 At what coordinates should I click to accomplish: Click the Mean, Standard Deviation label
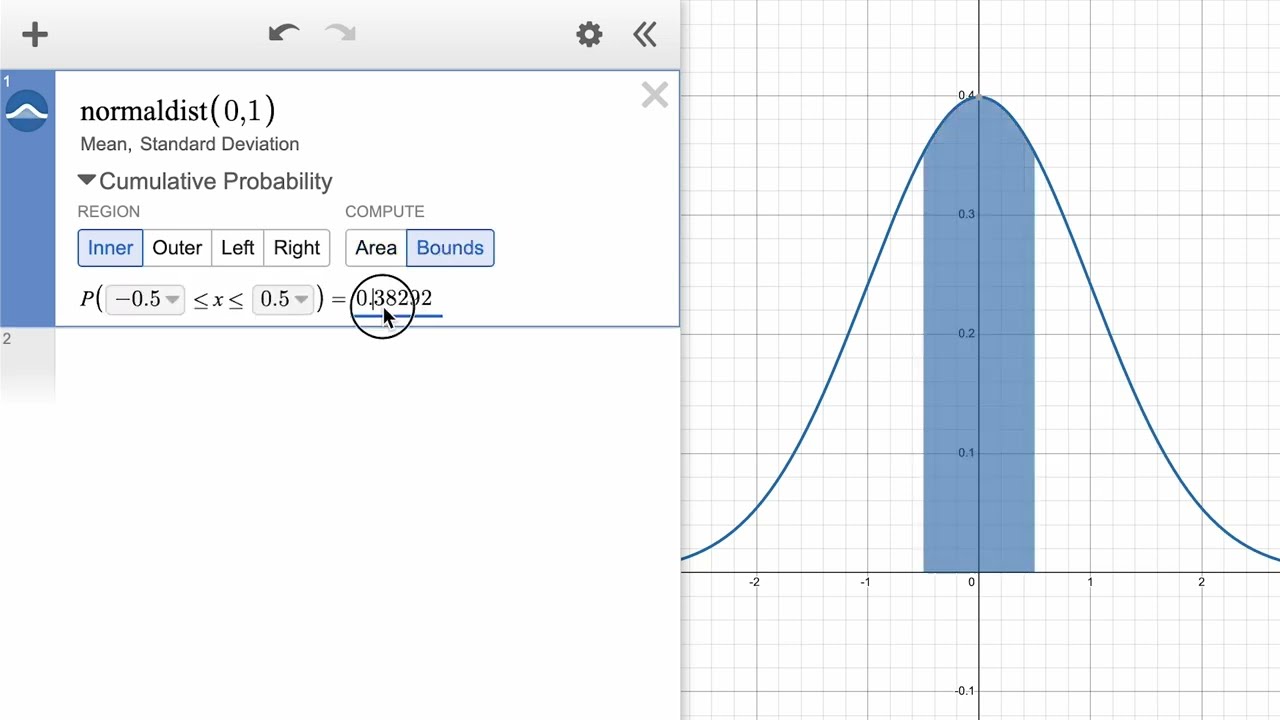point(189,144)
